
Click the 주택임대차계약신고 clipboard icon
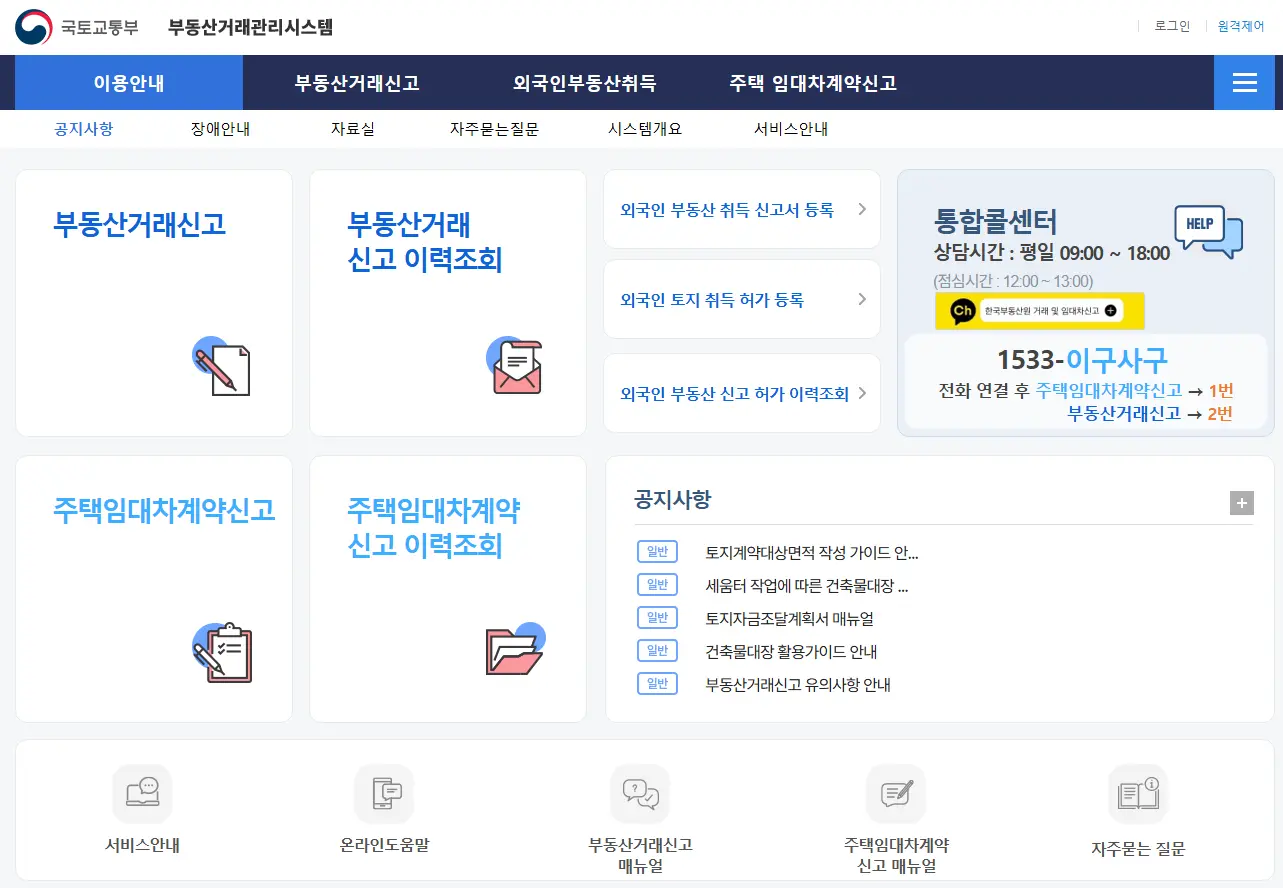coord(221,653)
